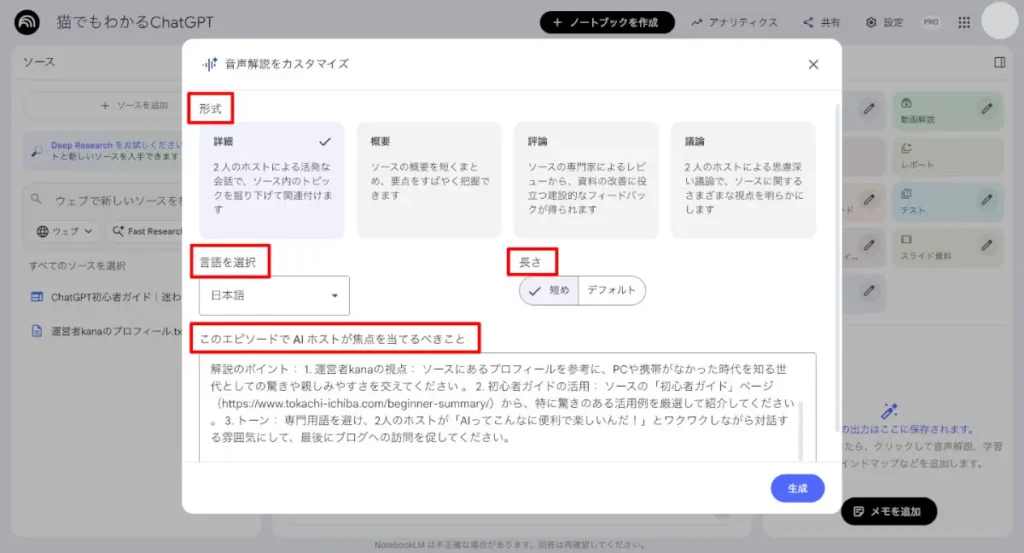Click the ソース panel header
Viewport: 1024px width, 553px height.
[x=39, y=62]
